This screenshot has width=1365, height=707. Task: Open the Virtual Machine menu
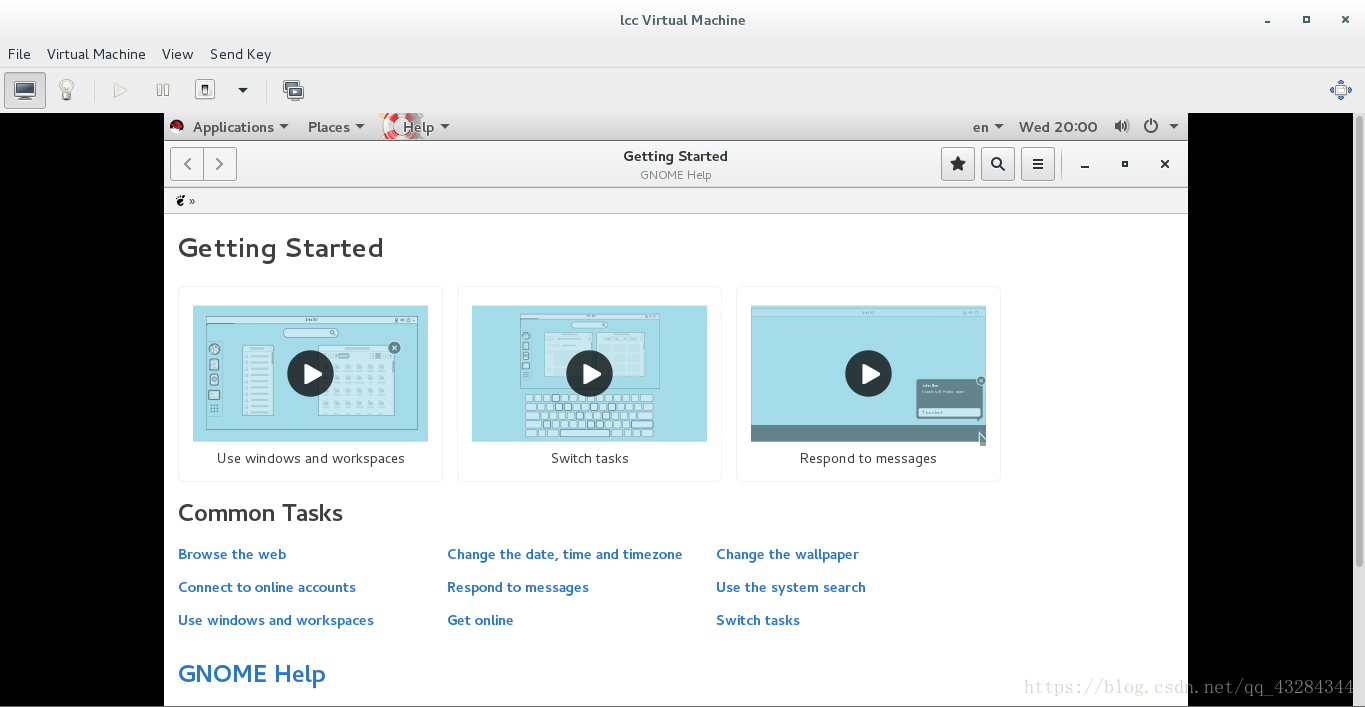tap(96, 54)
